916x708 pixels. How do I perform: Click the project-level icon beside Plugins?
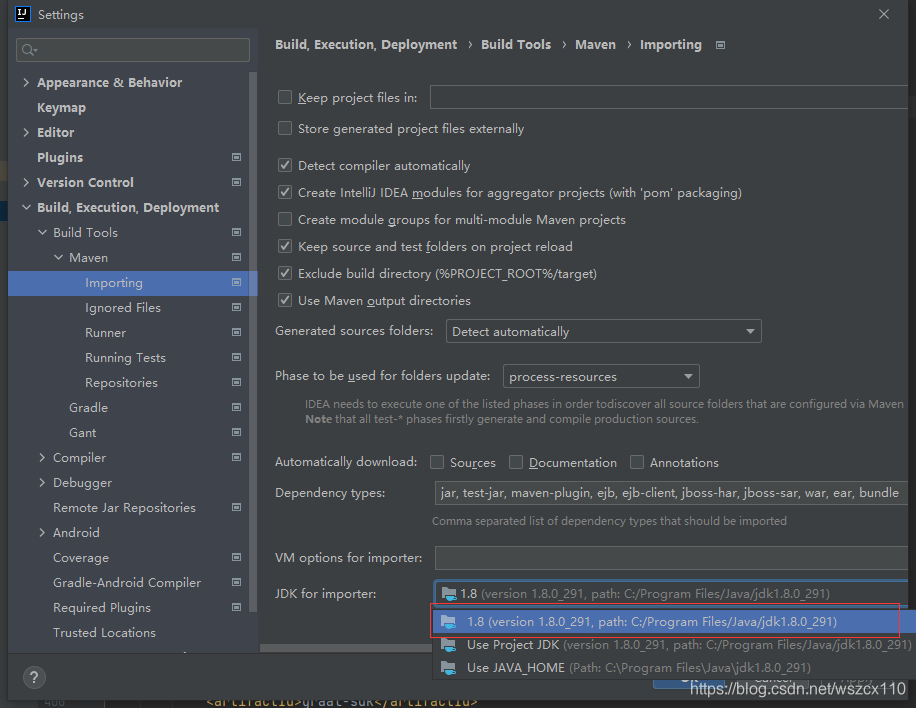[237, 157]
